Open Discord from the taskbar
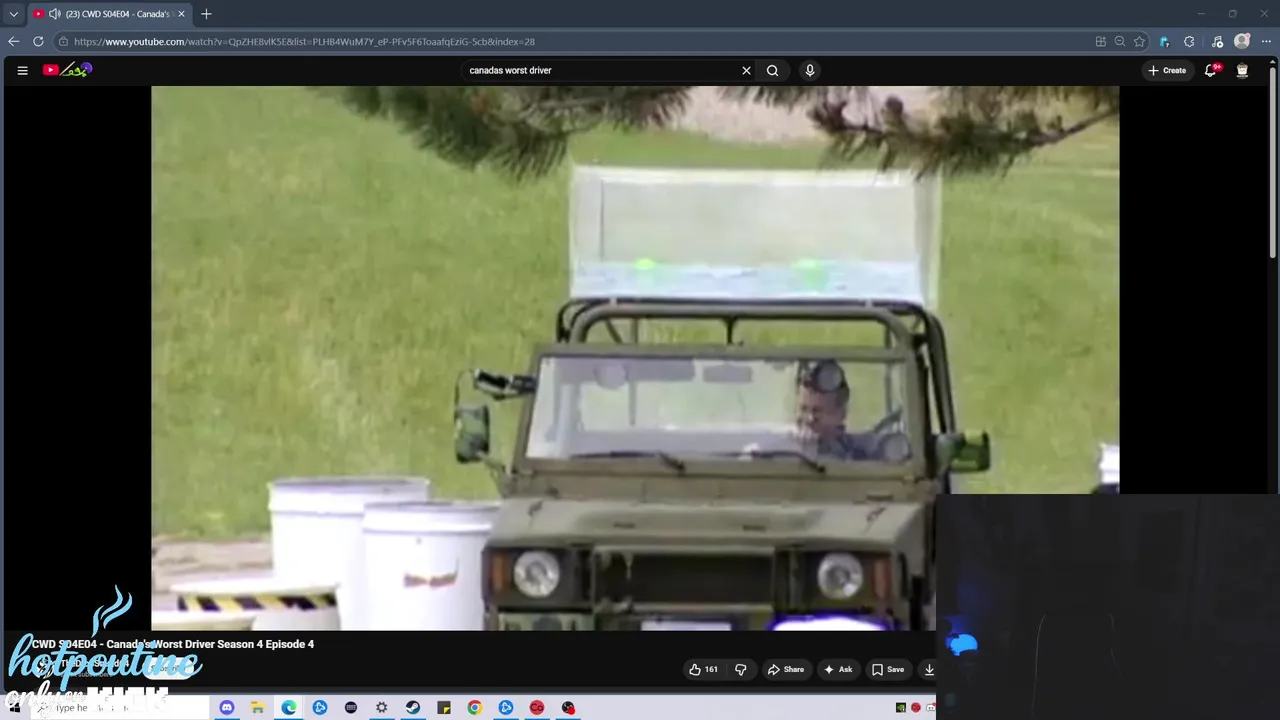 227,707
